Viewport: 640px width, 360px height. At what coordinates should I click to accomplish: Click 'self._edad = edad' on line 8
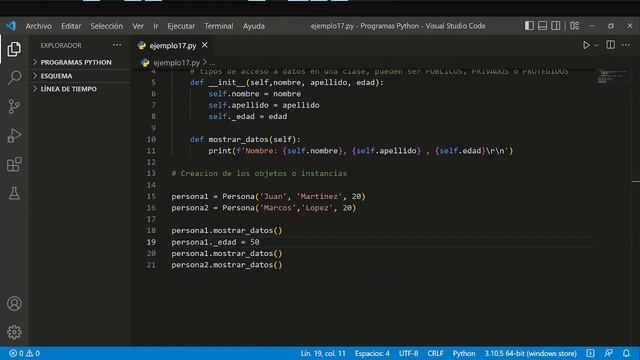pos(248,117)
